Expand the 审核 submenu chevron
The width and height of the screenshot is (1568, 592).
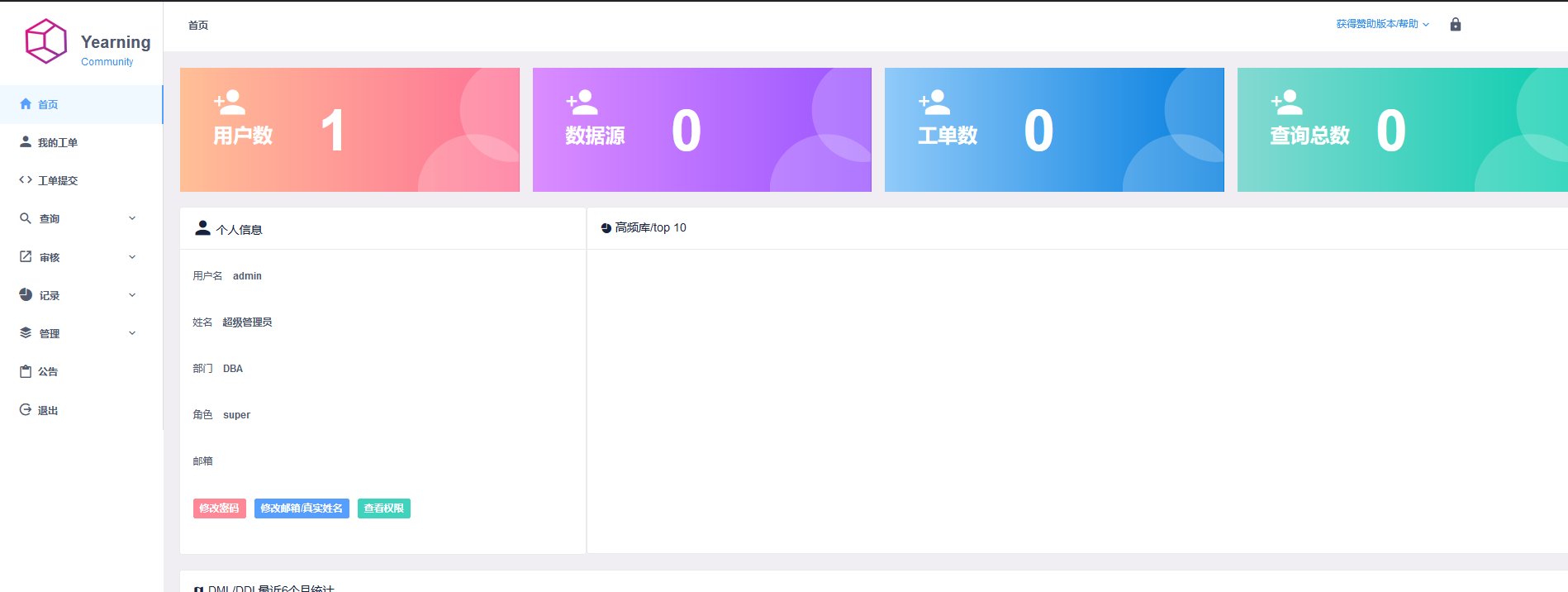[x=132, y=257]
